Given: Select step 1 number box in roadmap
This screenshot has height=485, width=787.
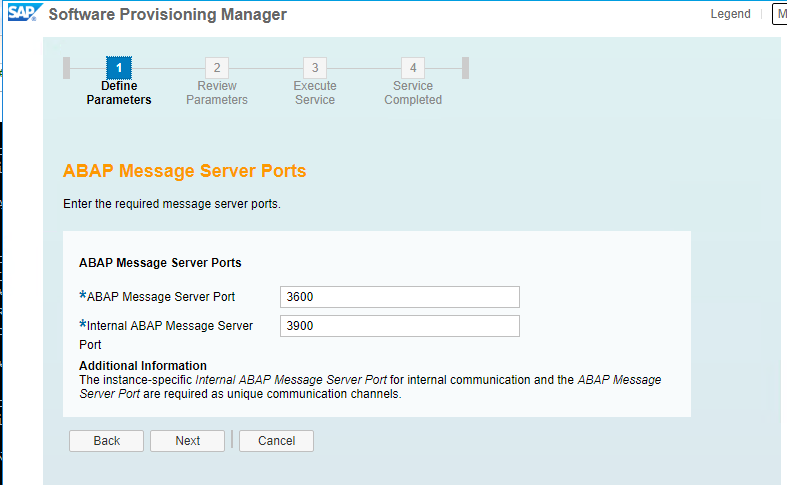Looking at the screenshot, I should pos(119,68).
